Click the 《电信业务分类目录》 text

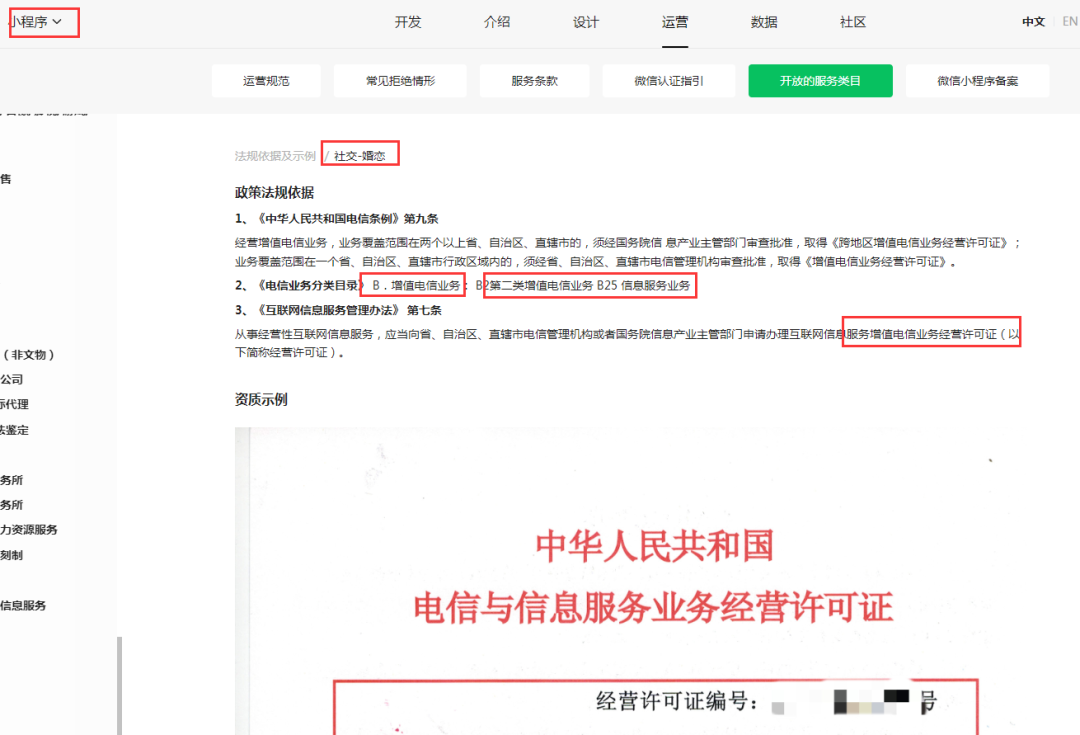pos(309,285)
